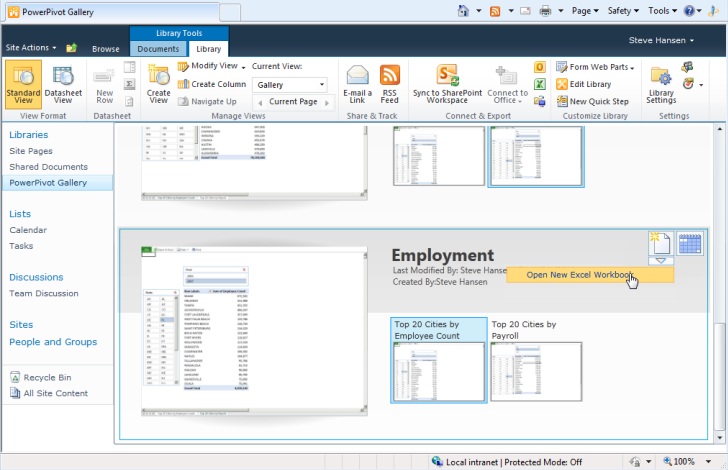
Task: Open the Calendar list
Action: (28, 230)
